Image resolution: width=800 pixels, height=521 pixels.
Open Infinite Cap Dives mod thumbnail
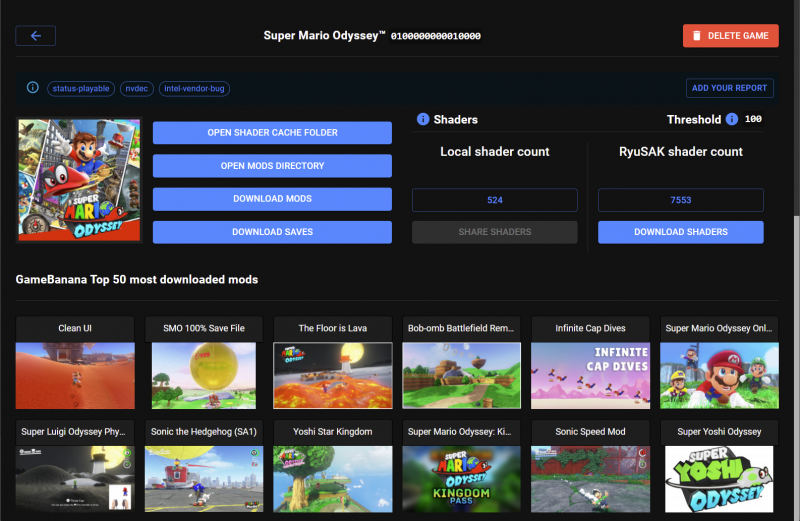tap(590, 376)
